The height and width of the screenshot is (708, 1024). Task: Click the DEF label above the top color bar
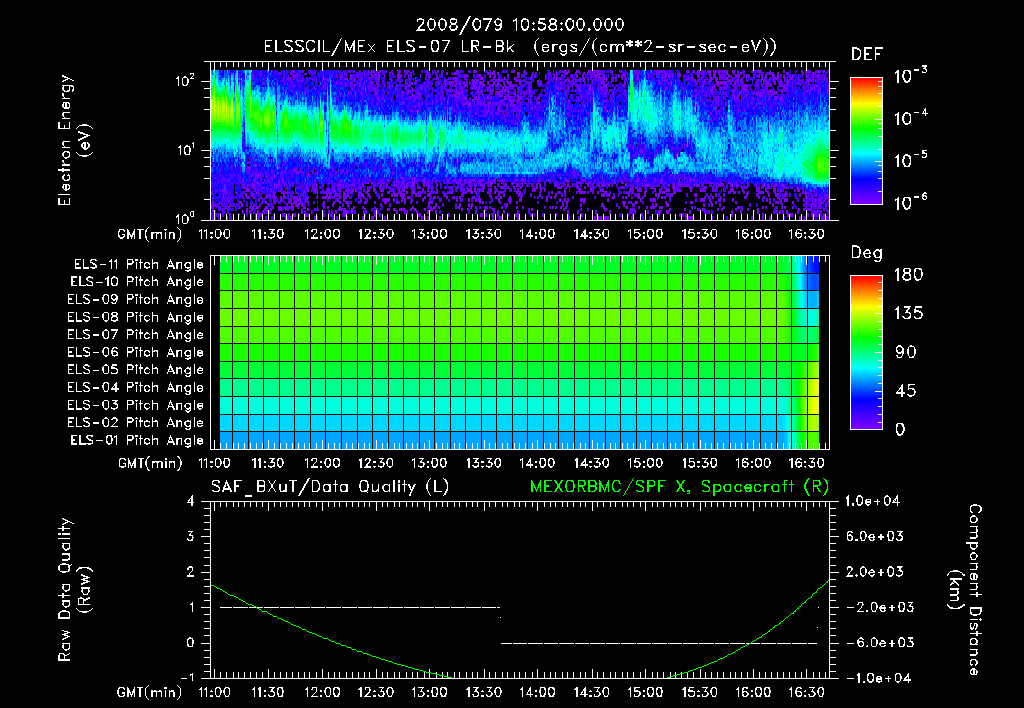pos(867,54)
